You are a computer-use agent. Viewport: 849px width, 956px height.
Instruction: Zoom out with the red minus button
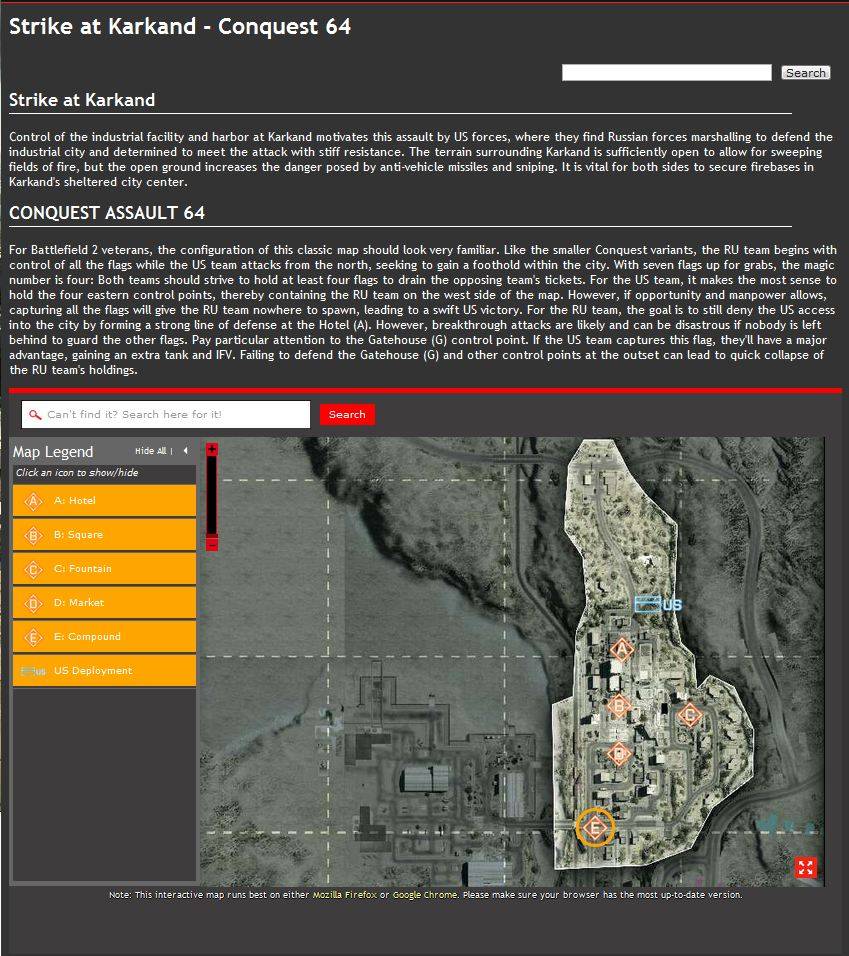(x=211, y=543)
